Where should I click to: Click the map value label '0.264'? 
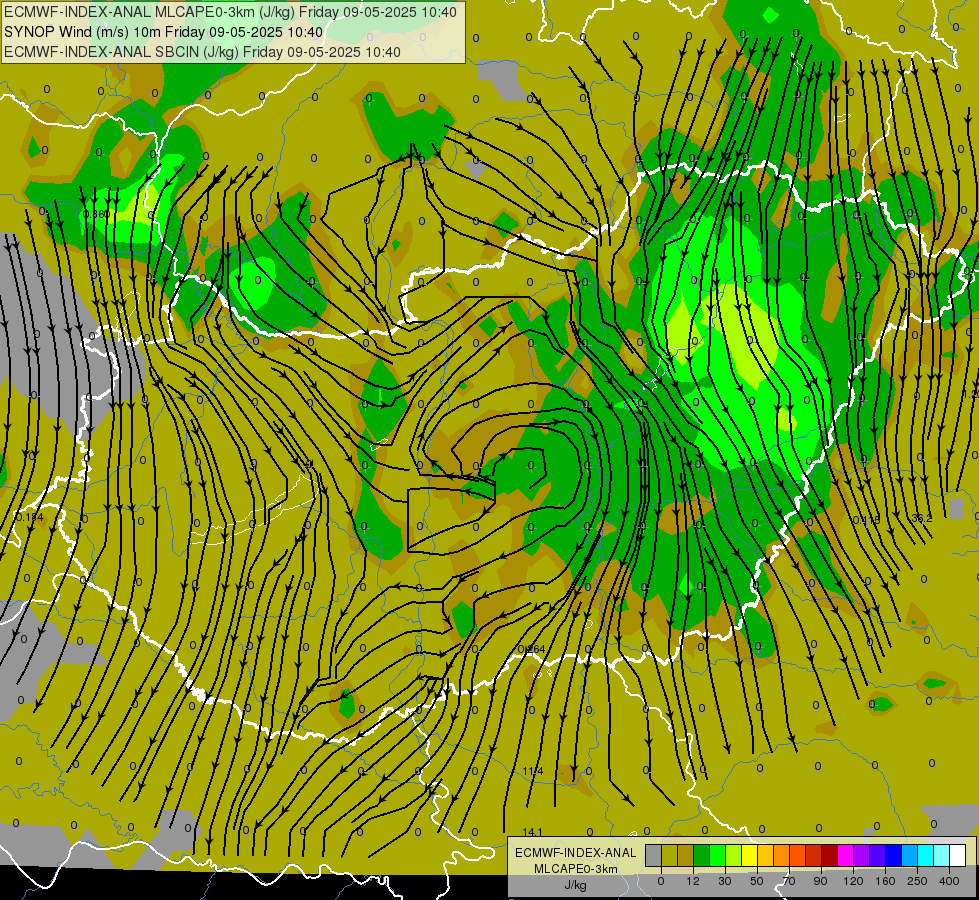click(531, 649)
